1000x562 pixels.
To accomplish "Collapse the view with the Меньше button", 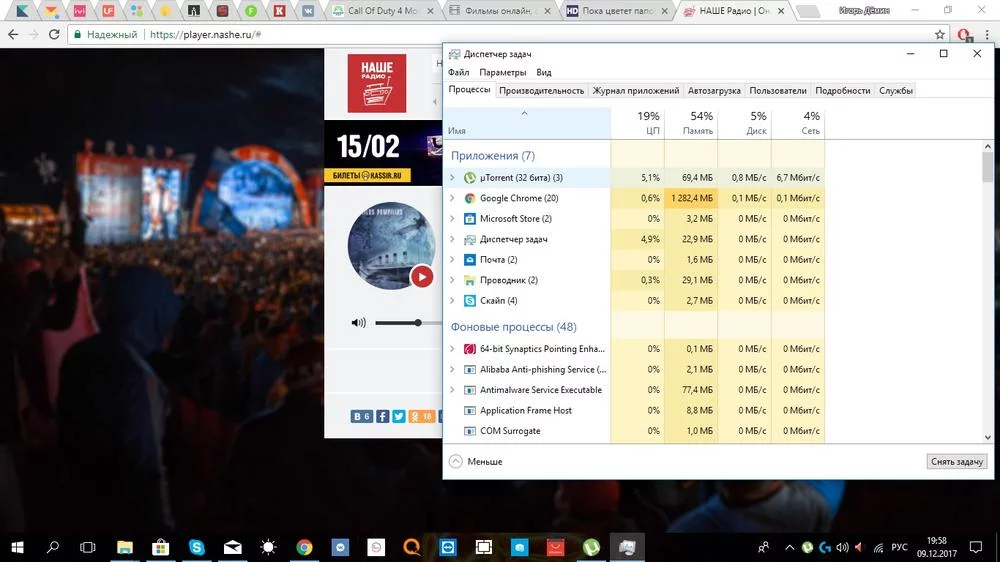I will tap(476, 461).
